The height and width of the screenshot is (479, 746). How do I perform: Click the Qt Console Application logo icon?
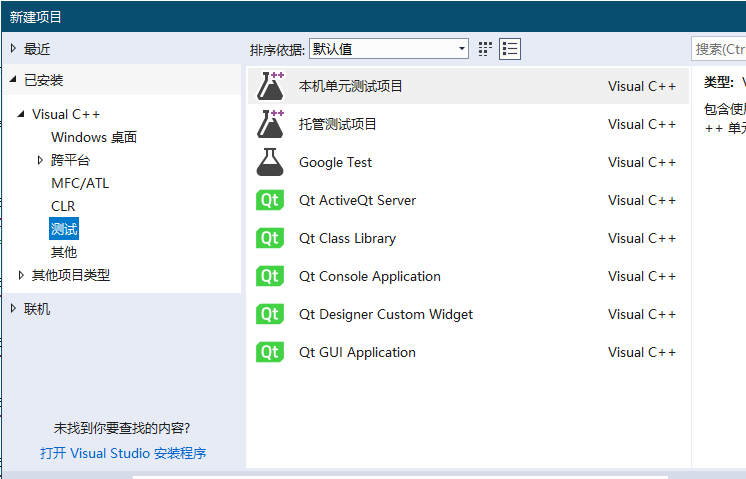tap(270, 276)
